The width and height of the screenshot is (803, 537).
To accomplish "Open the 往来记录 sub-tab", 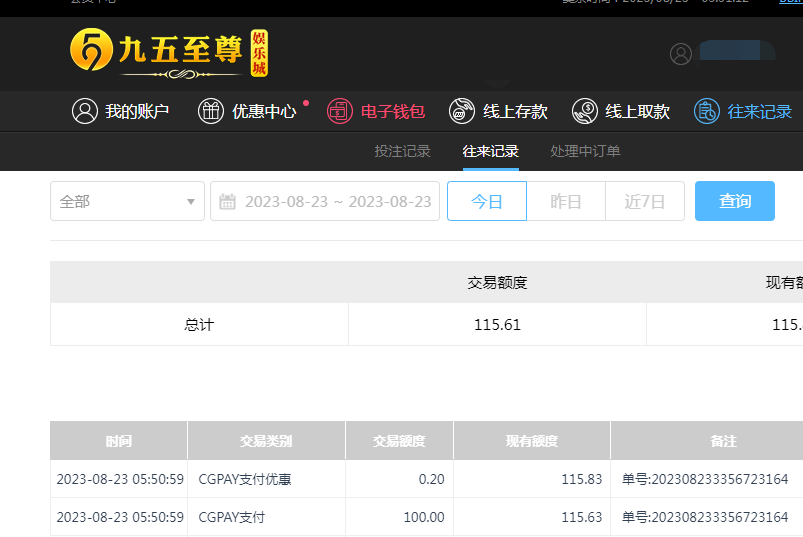I will click(x=490, y=151).
